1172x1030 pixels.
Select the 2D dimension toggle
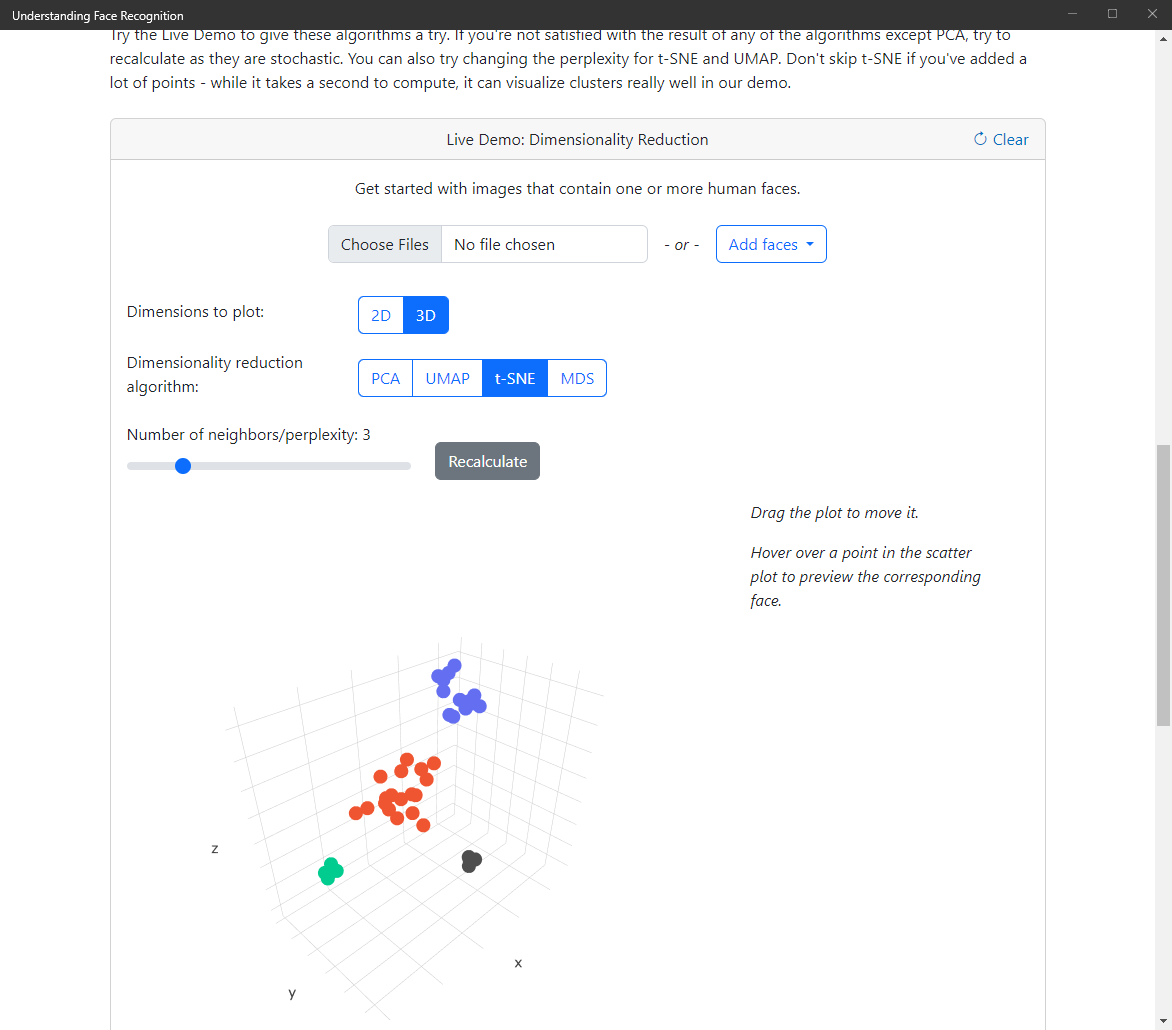(381, 315)
